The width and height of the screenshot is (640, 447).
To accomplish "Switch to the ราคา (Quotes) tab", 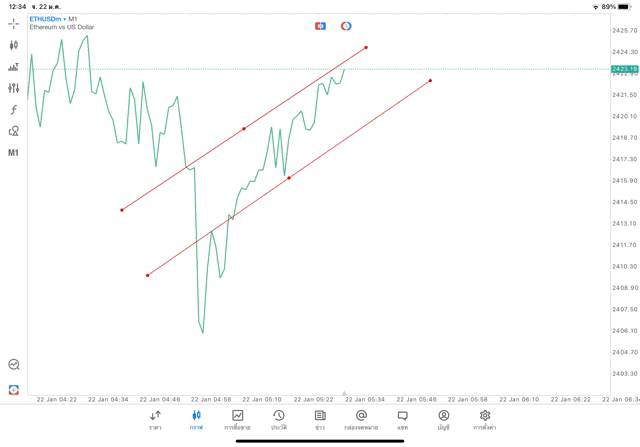I will pos(155,420).
